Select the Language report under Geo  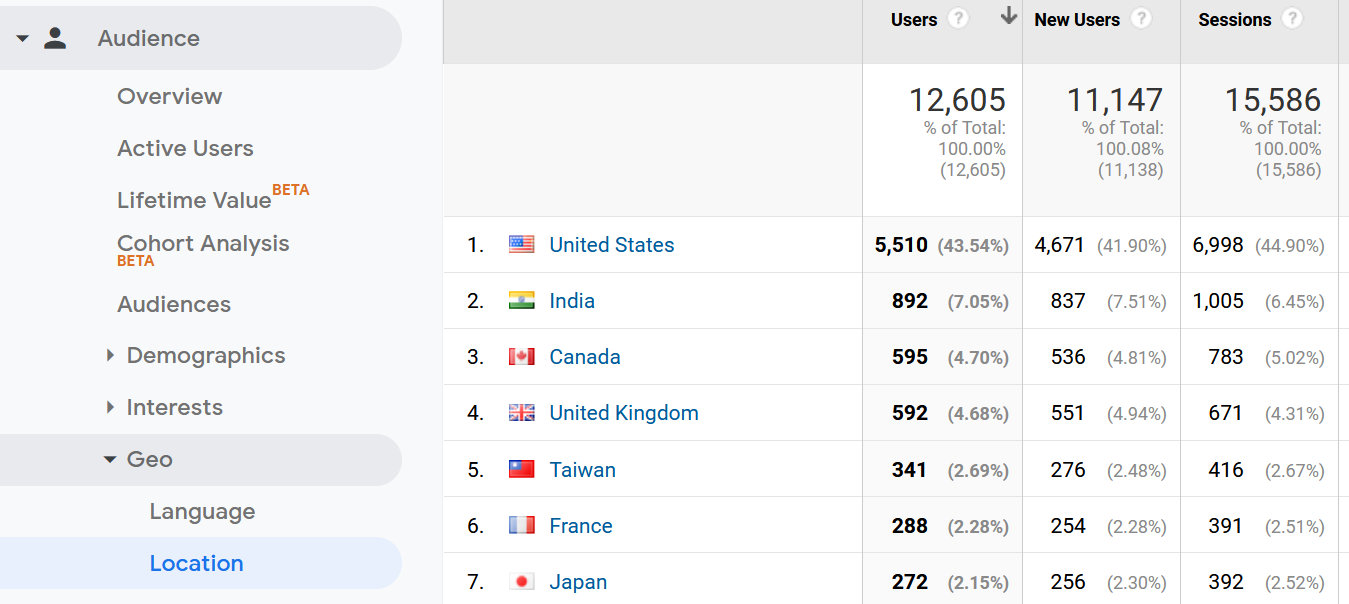tap(202, 512)
